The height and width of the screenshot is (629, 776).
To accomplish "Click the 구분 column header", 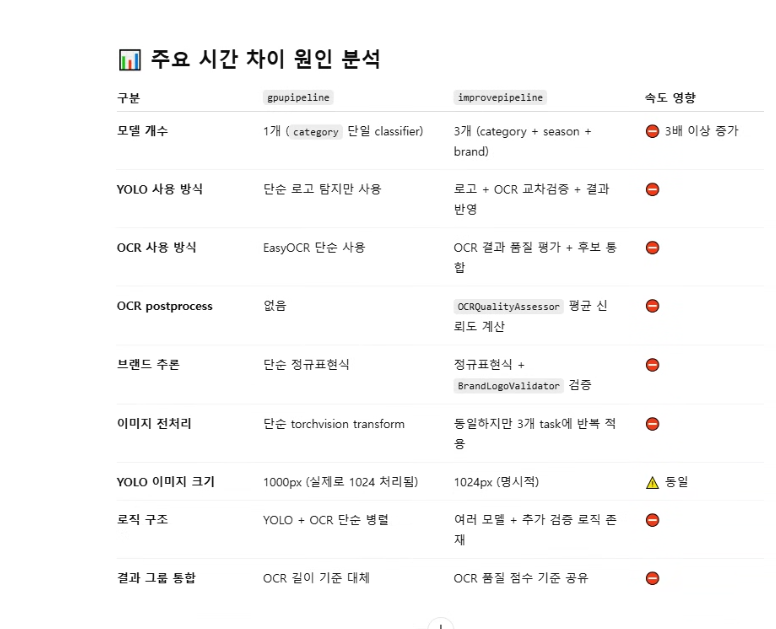I will 128,97.
